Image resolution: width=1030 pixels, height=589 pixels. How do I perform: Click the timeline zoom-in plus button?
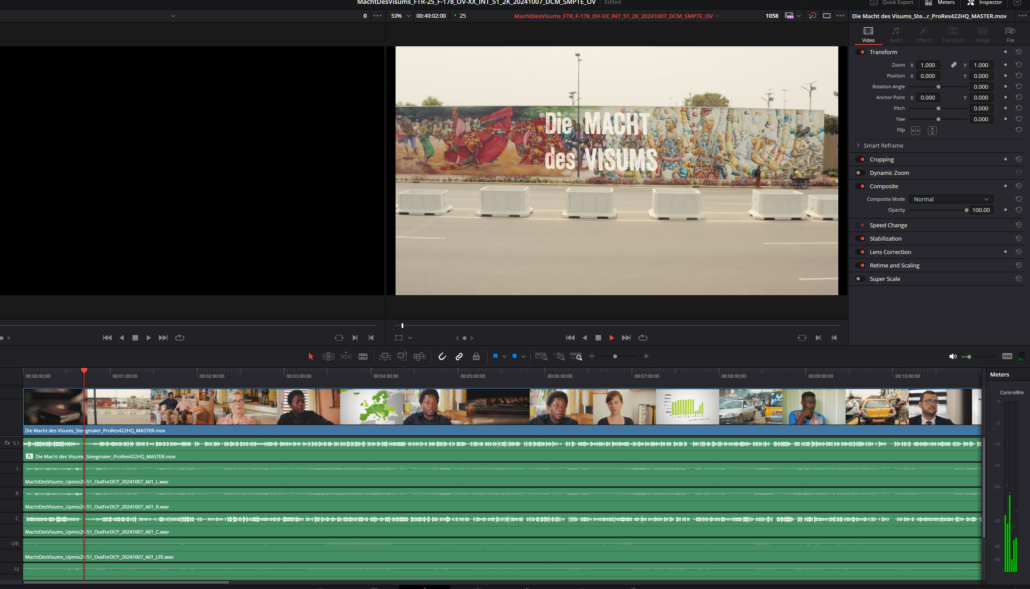pos(646,357)
